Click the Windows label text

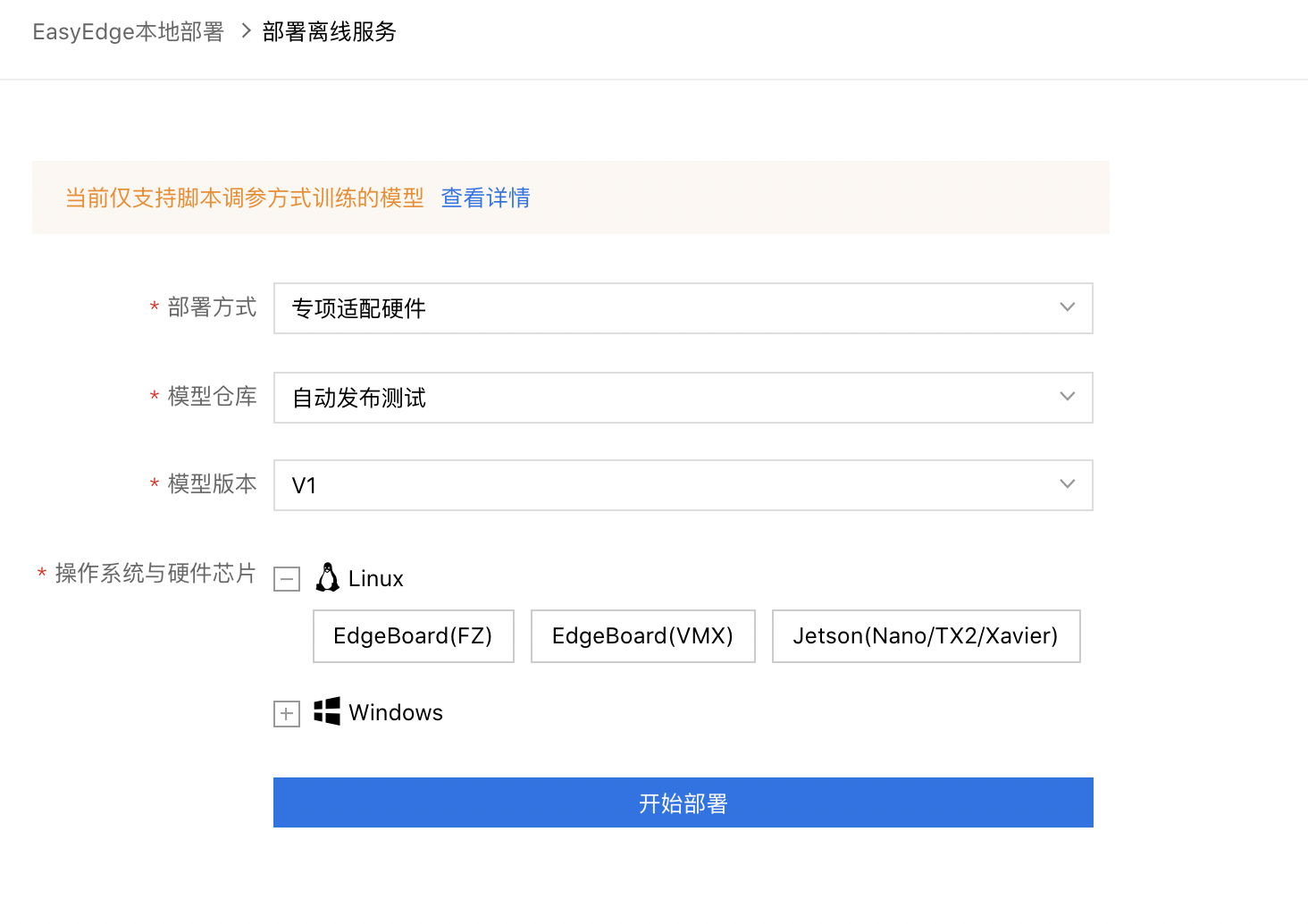coord(396,713)
